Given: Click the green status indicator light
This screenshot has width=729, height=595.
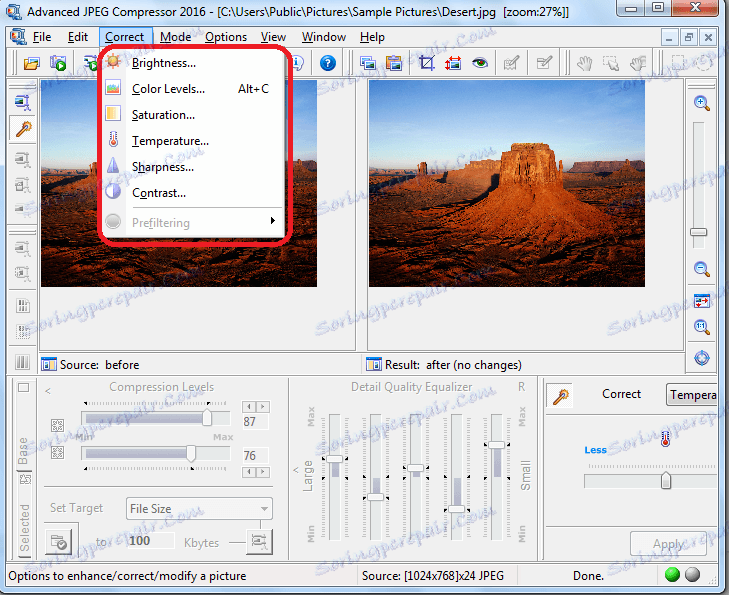Looking at the screenshot, I should click(x=670, y=575).
